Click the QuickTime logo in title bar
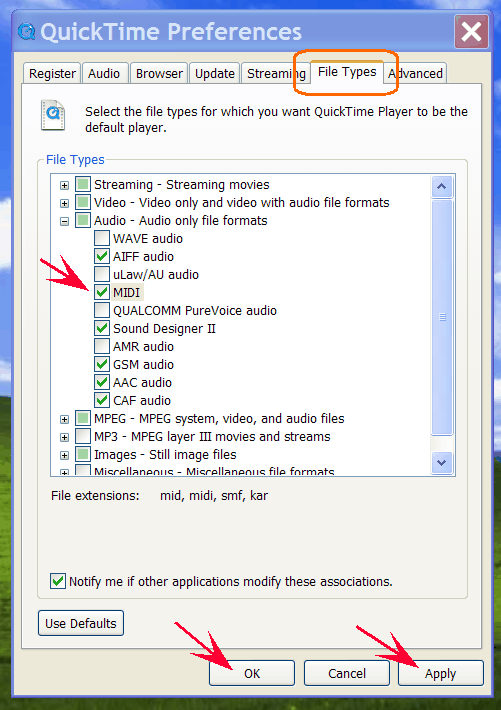This screenshot has width=501, height=710. coord(27,32)
